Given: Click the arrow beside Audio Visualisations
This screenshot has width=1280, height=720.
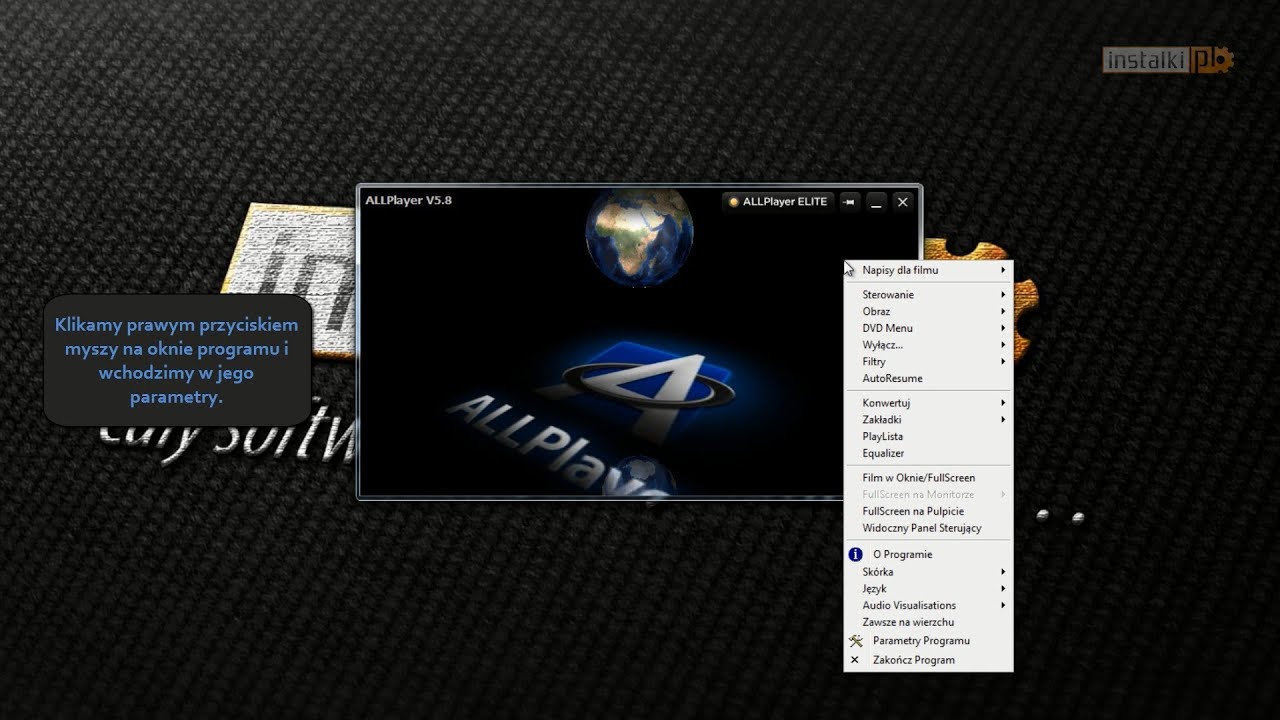Looking at the screenshot, I should [1003, 605].
